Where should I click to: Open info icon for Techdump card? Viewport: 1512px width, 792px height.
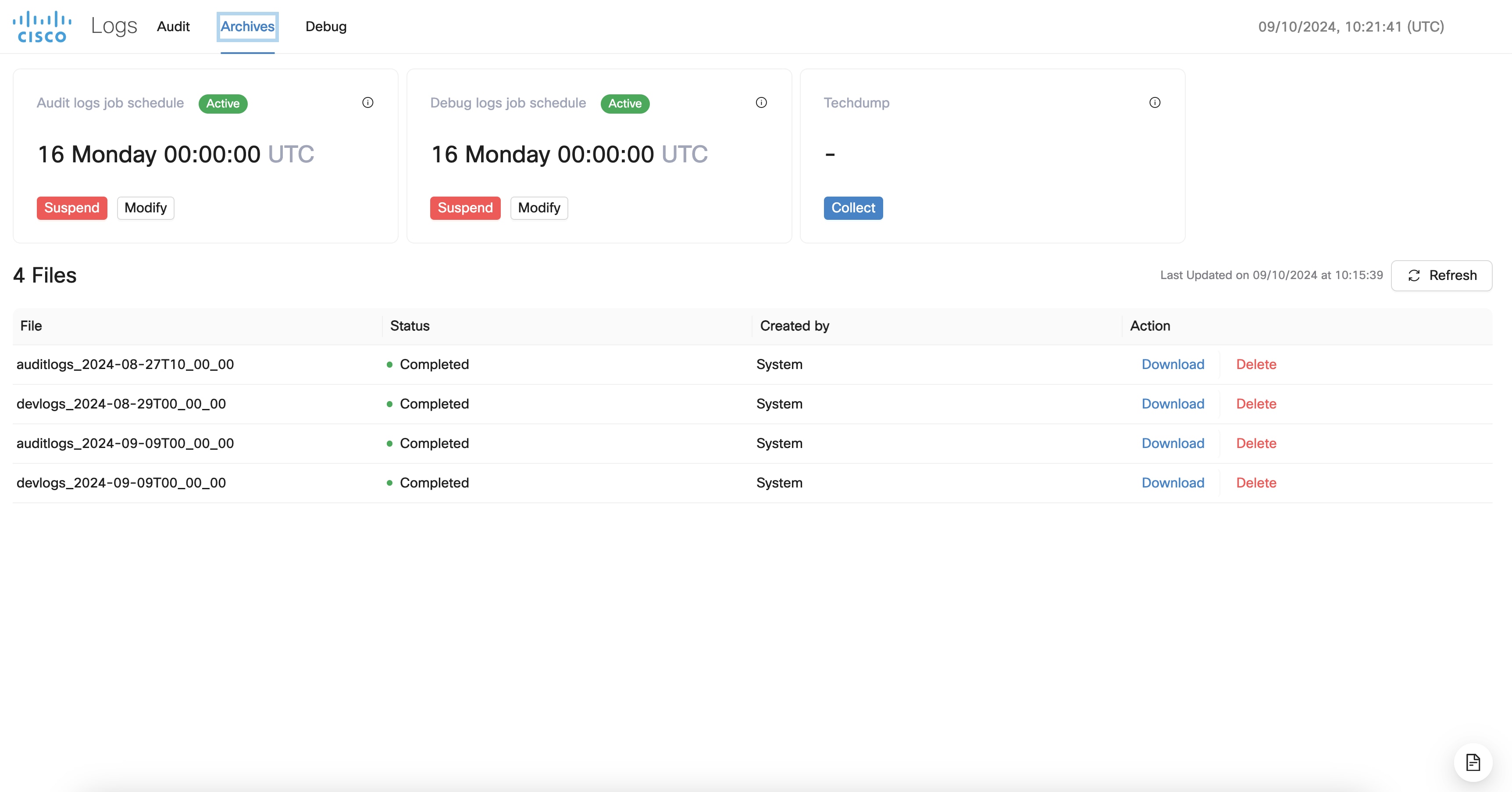coord(1155,103)
